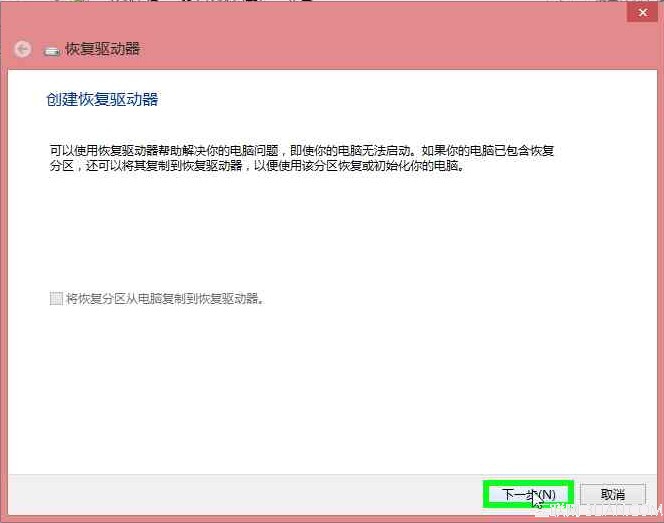Toggle the 将恢复分区从电脑复制到恢复驱动器 checkbox

pos(56,299)
